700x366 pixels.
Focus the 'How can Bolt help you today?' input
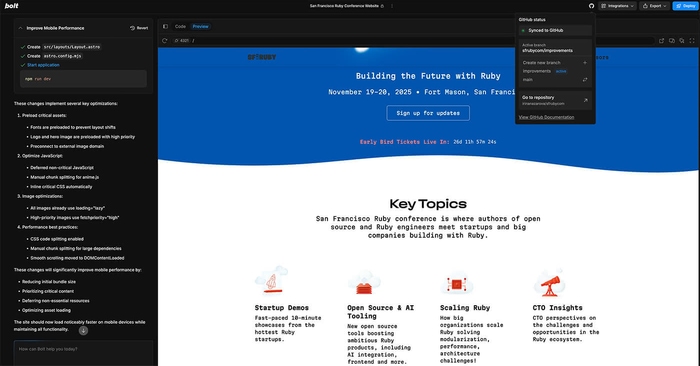pyautogui.click(x=83, y=353)
